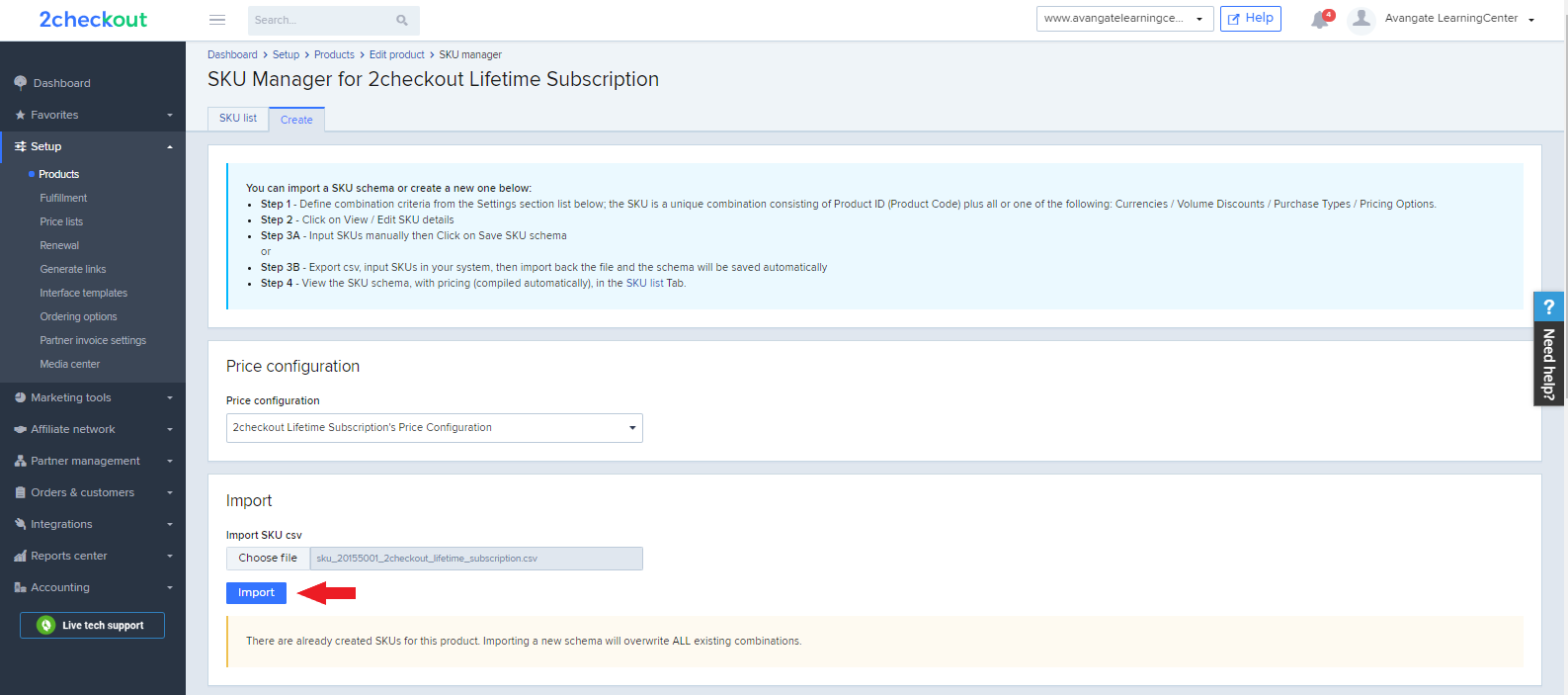This screenshot has height=695, width=1568.
Task: Click the Choose file button
Action: (x=268, y=559)
